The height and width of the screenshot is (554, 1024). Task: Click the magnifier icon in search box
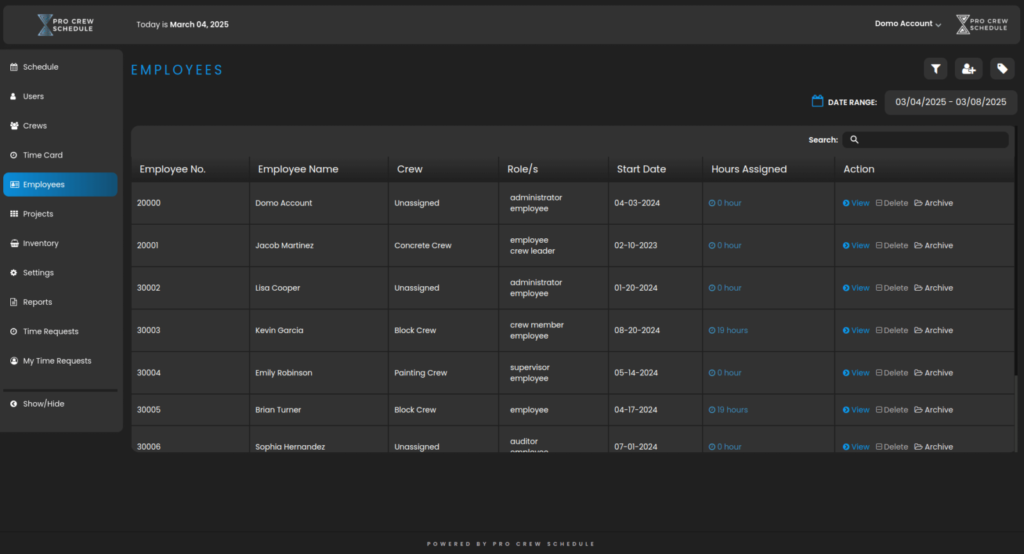[x=853, y=140]
